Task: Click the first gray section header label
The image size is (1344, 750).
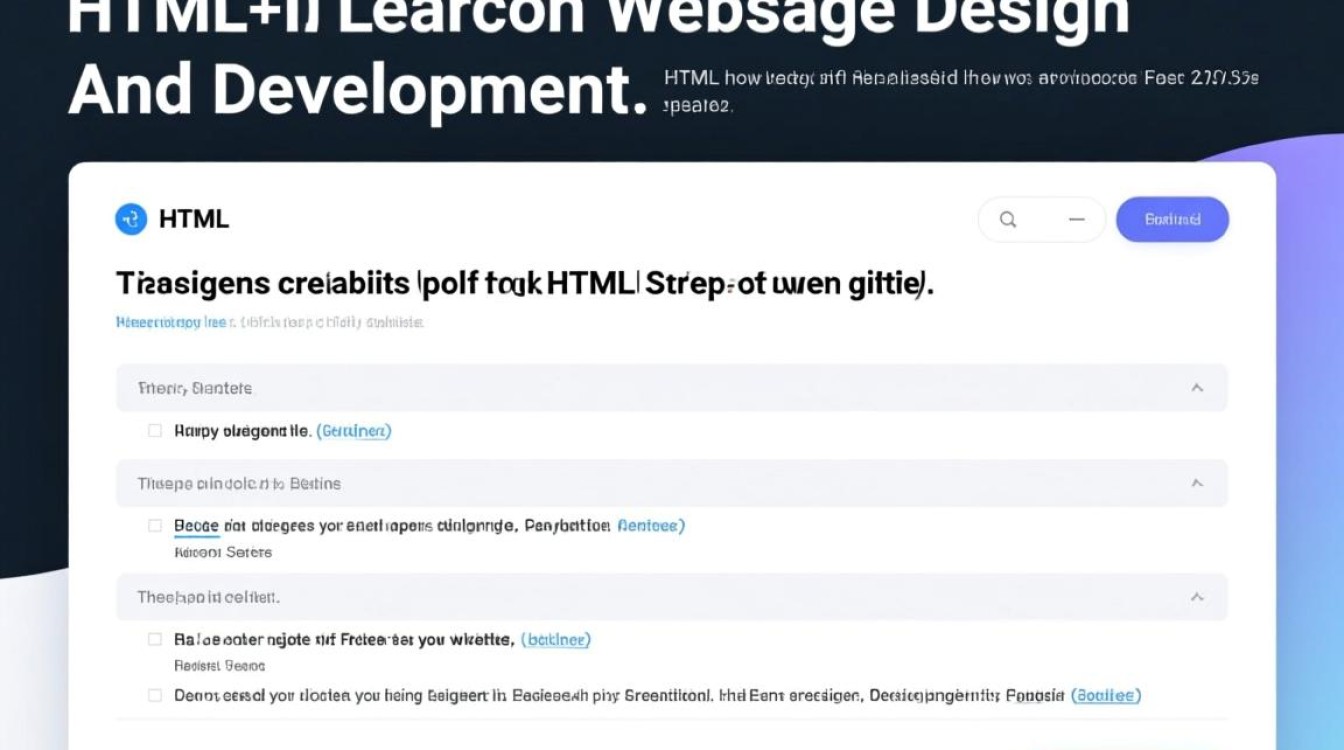Action: [195, 388]
